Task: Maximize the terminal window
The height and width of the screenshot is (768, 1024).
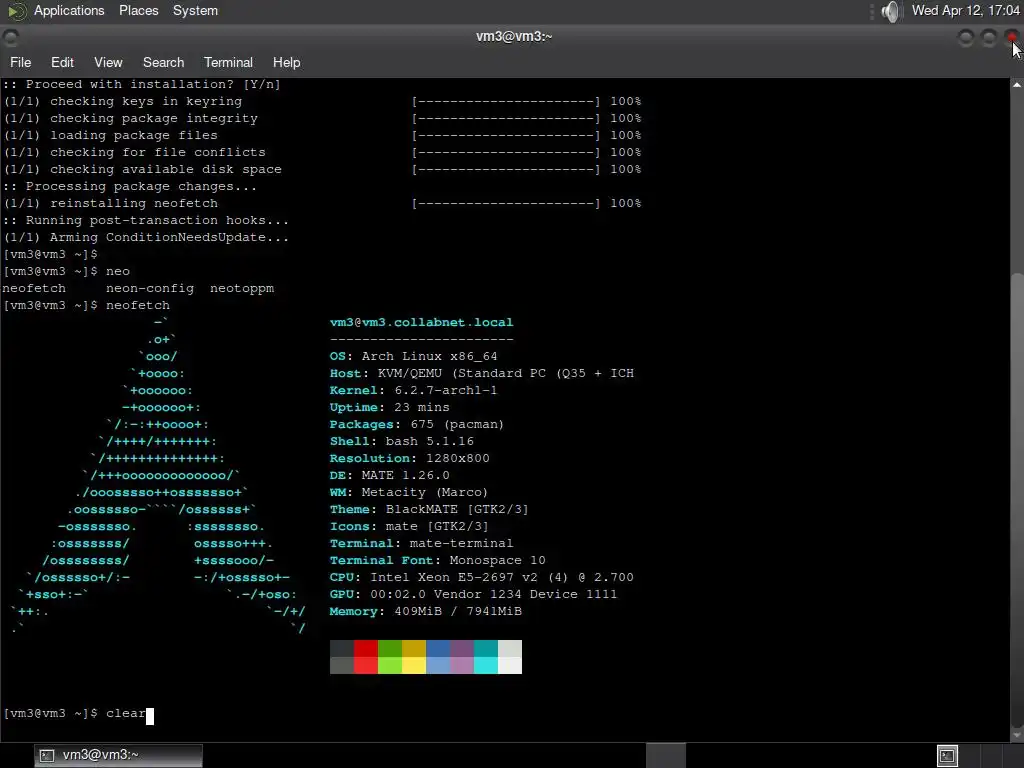Action: [x=989, y=38]
